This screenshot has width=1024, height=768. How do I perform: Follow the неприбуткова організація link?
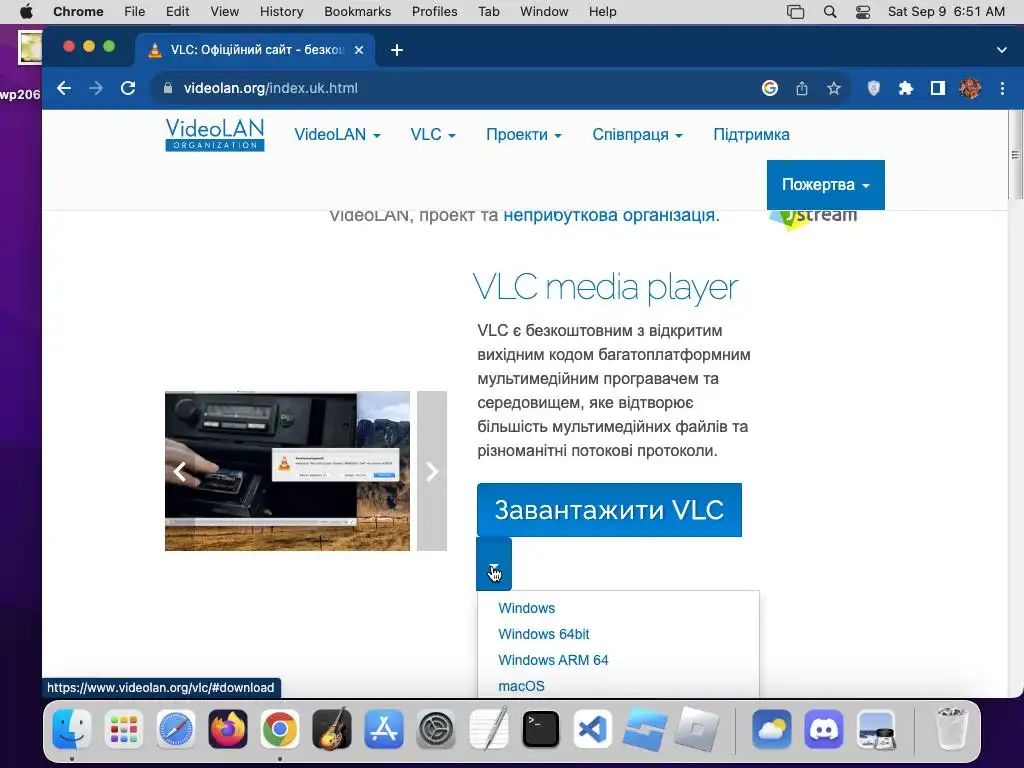click(x=609, y=215)
